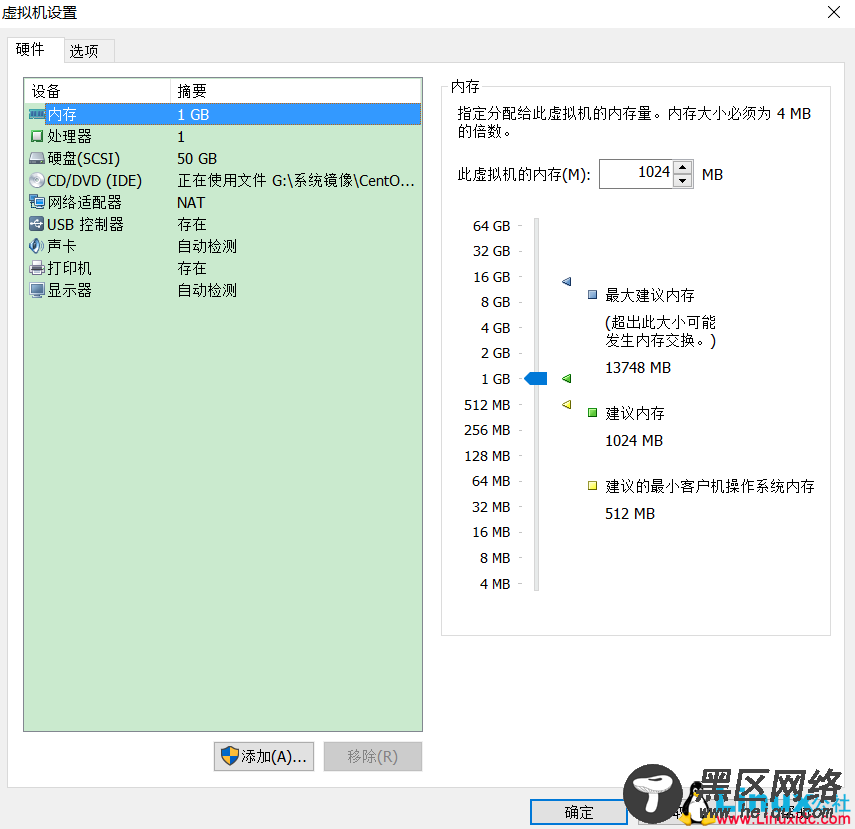Click the sound card 自动检测 summary

click(207, 247)
